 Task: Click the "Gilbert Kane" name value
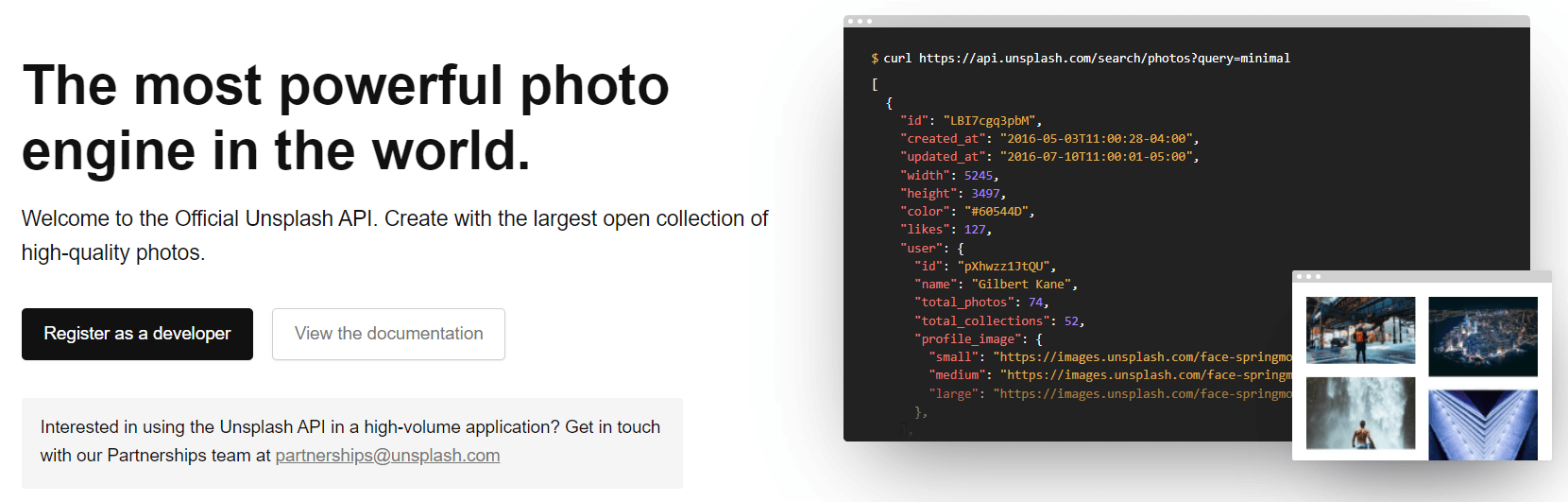click(1023, 285)
